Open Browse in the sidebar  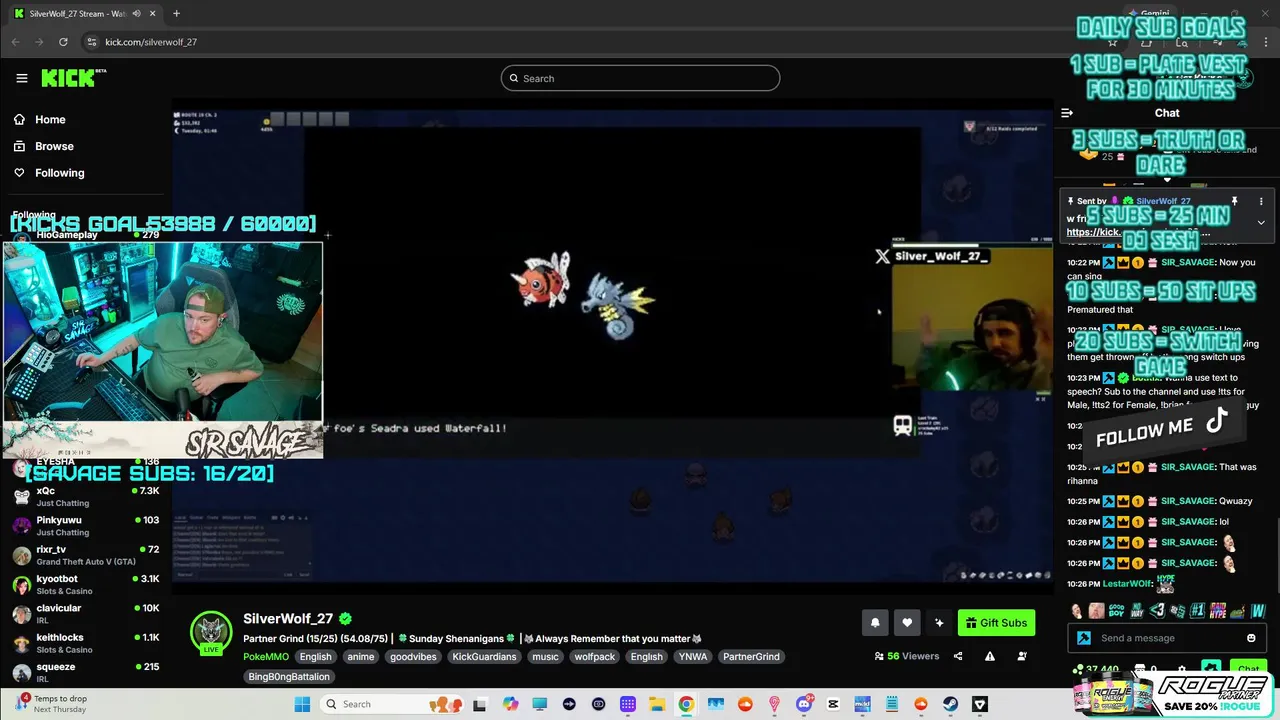point(54,146)
